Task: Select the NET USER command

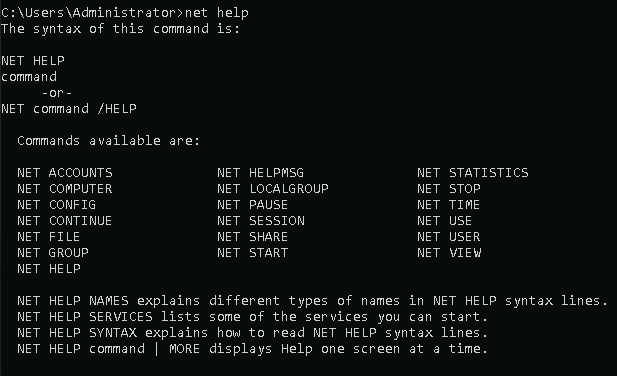Action: tap(449, 237)
